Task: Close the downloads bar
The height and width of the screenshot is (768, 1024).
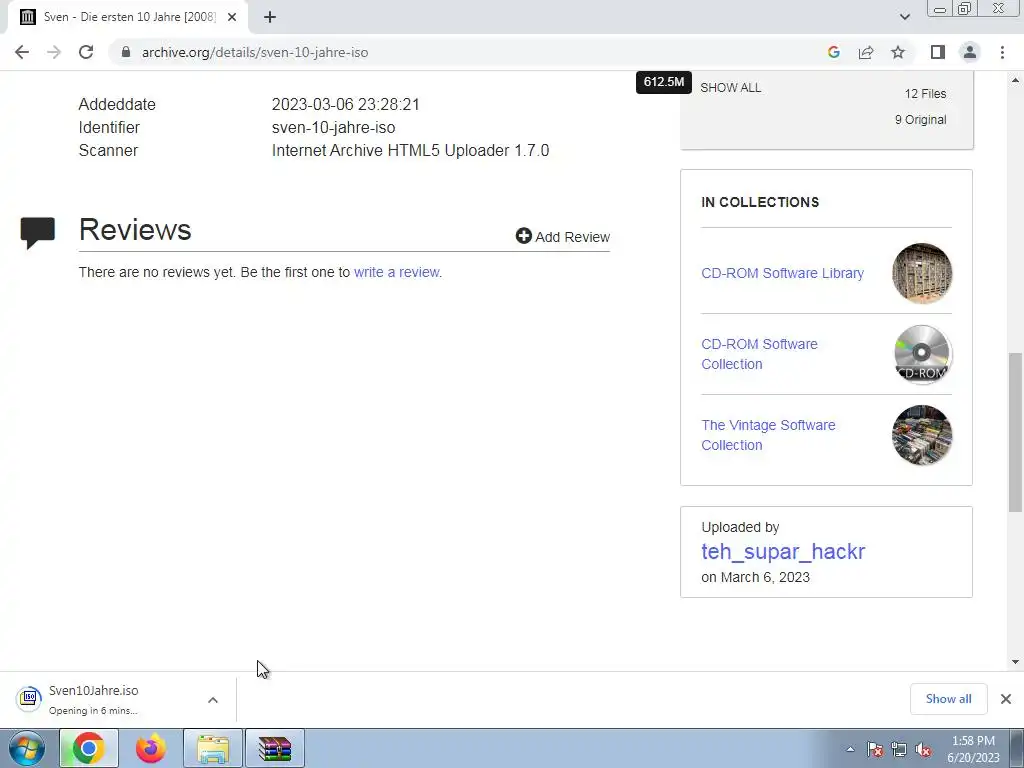Action: pyautogui.click(x=1006, y=699)
